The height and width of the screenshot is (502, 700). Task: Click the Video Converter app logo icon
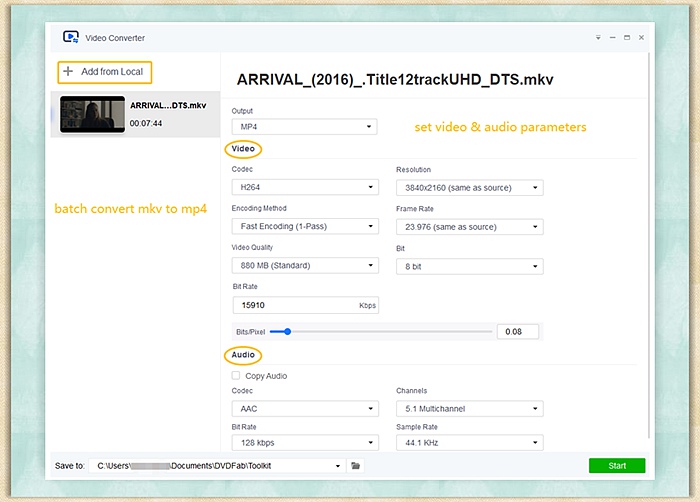pyautogui.click(x=71, y=37)
